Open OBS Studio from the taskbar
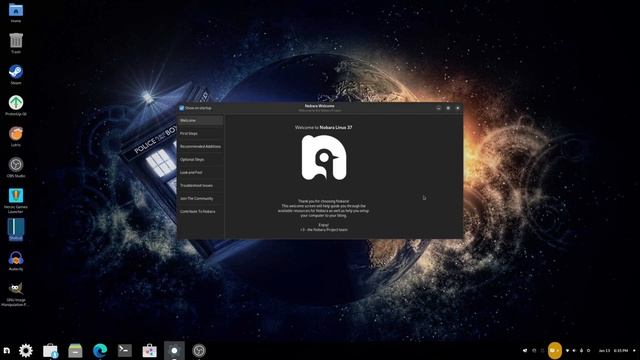 (x=199, y=351)
